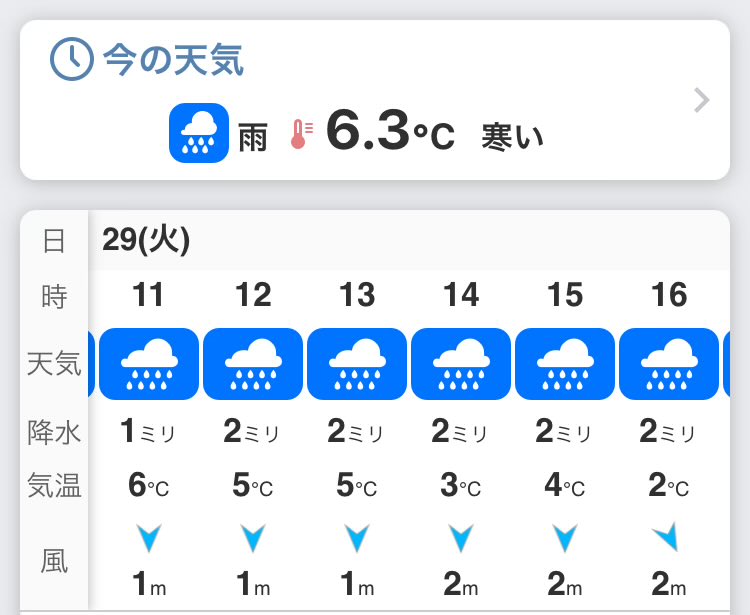Click the current rain weather icon

(199, 133)
